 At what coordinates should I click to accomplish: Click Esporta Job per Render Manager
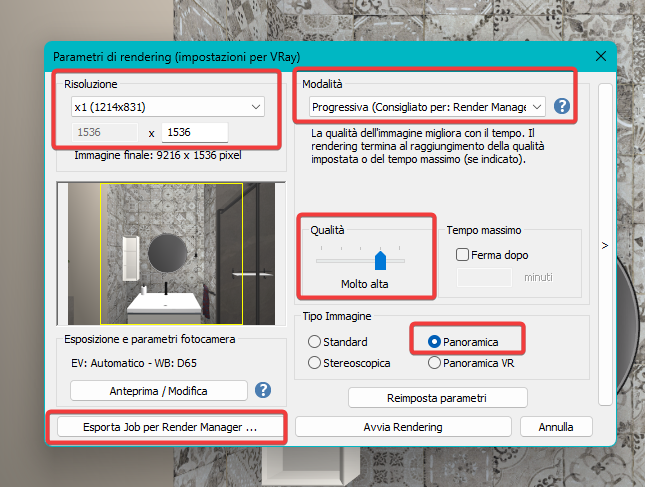170,427
